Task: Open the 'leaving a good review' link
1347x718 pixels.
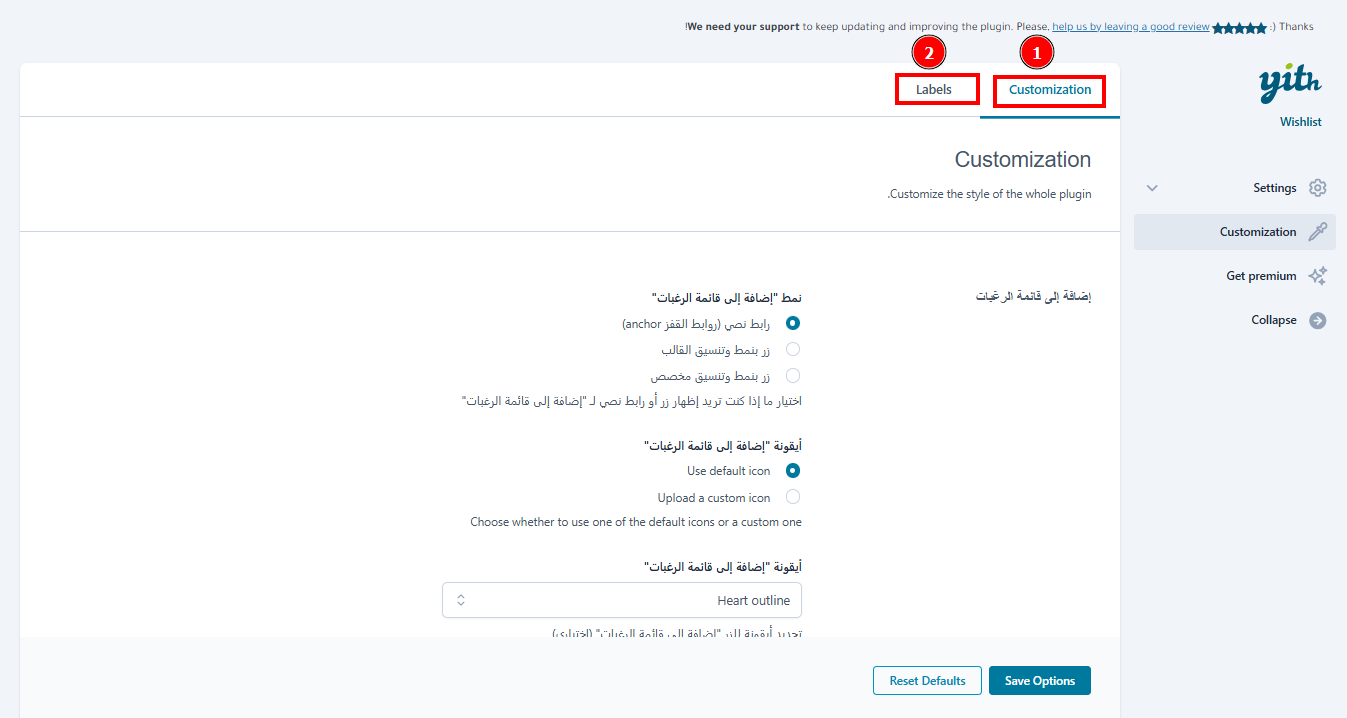Action: pyautogui.click(x=1131, y=27)
